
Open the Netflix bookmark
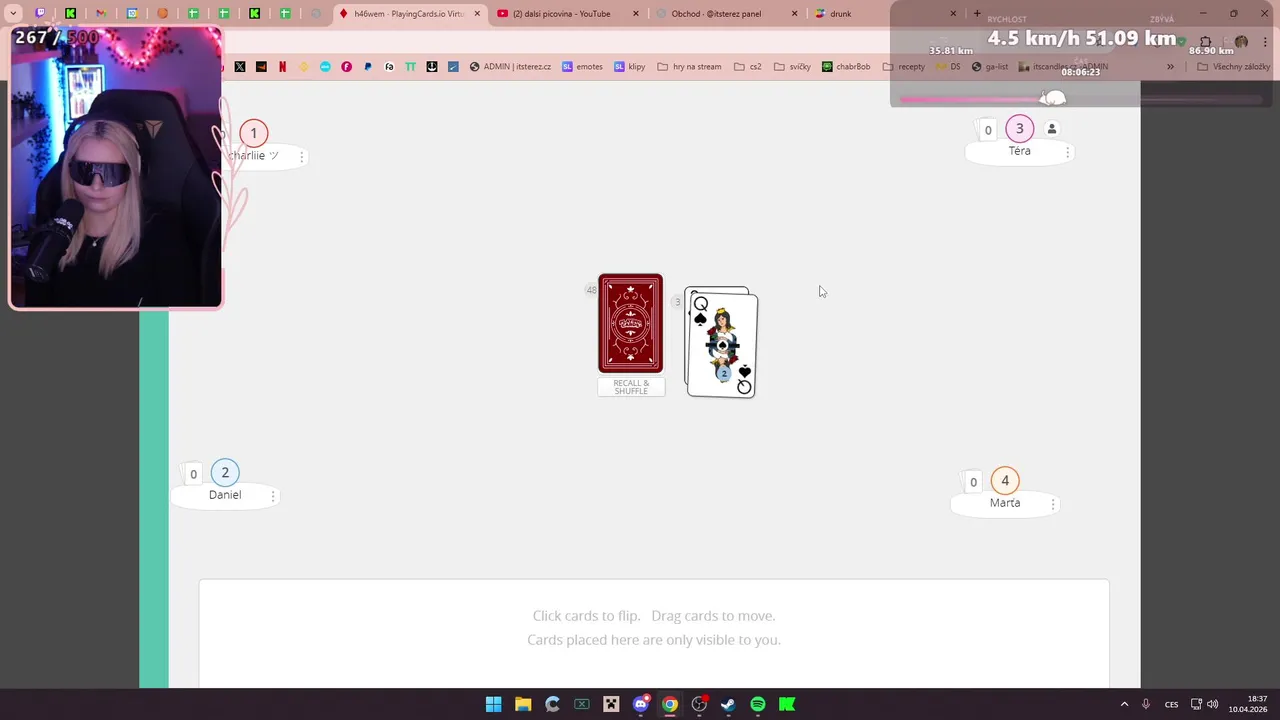pyautogui.click(x=282, y=67)
